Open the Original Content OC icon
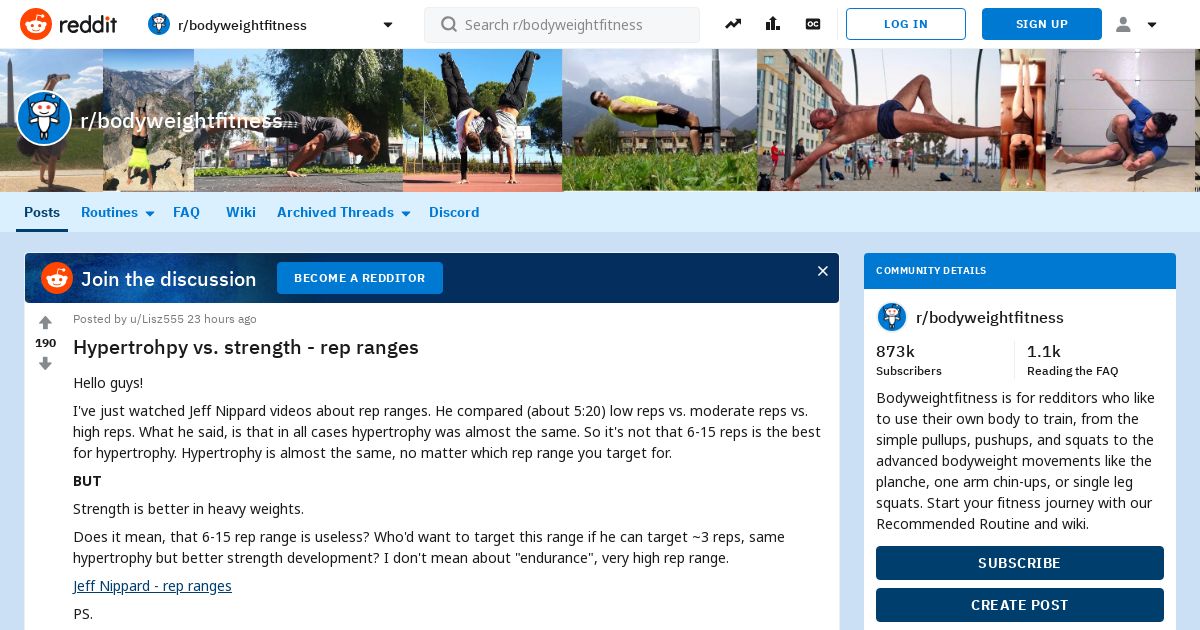This screenshot has height=630, width=1200. click(x=813, y=24)
